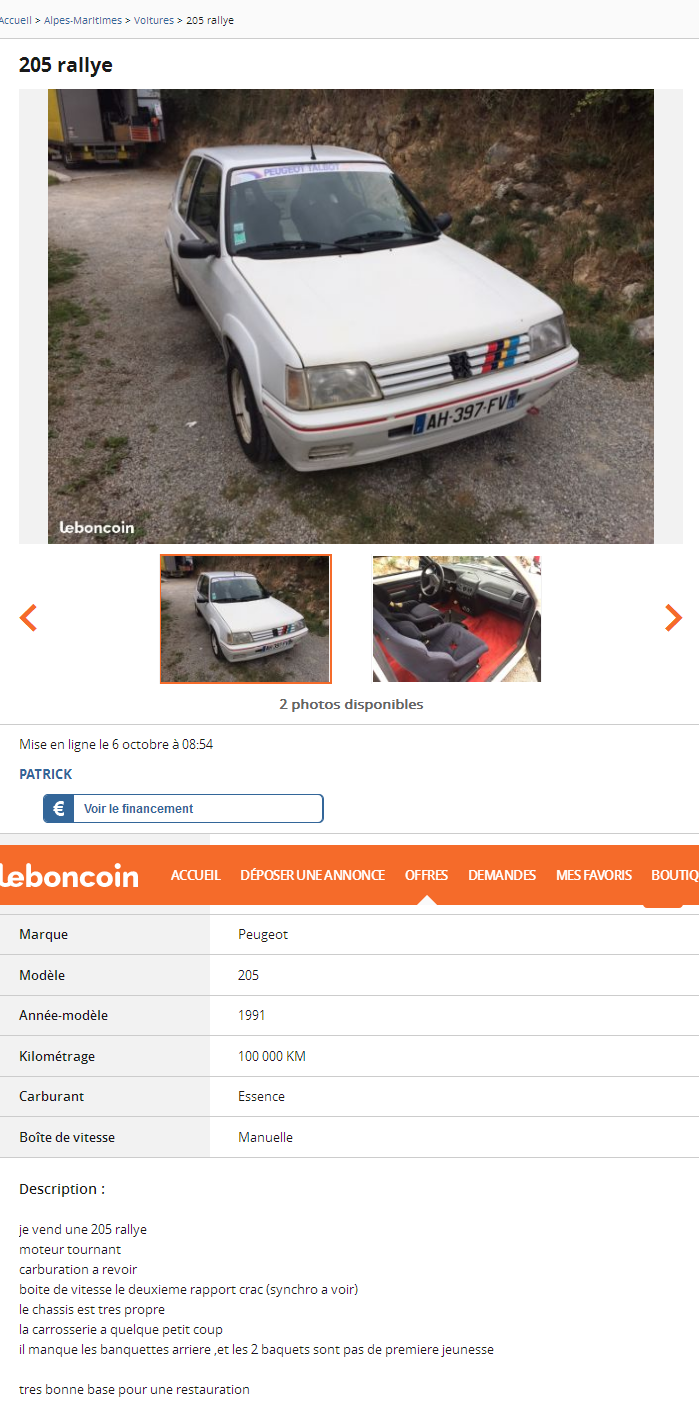The width and height of the screenshot is (699, 1414).
Task: Open the main 205 rallye photo
Action: click(x=351, y=316)
